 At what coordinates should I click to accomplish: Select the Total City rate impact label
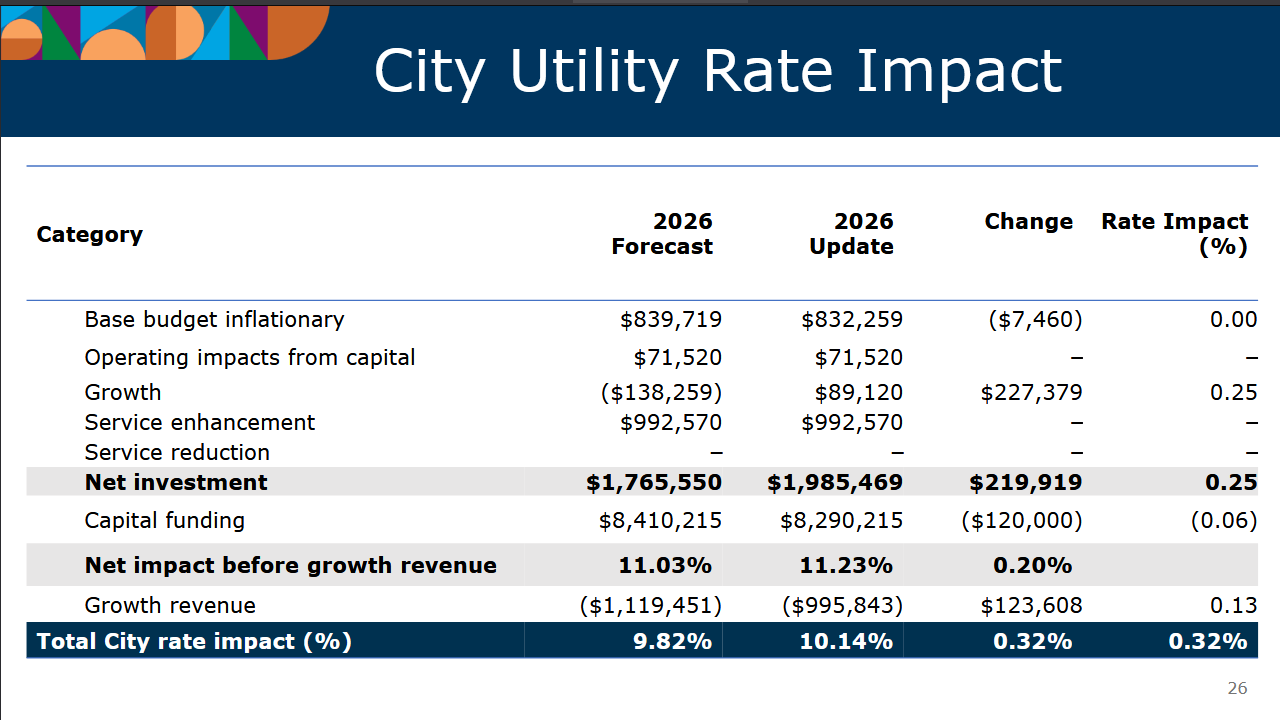[194, 641]
